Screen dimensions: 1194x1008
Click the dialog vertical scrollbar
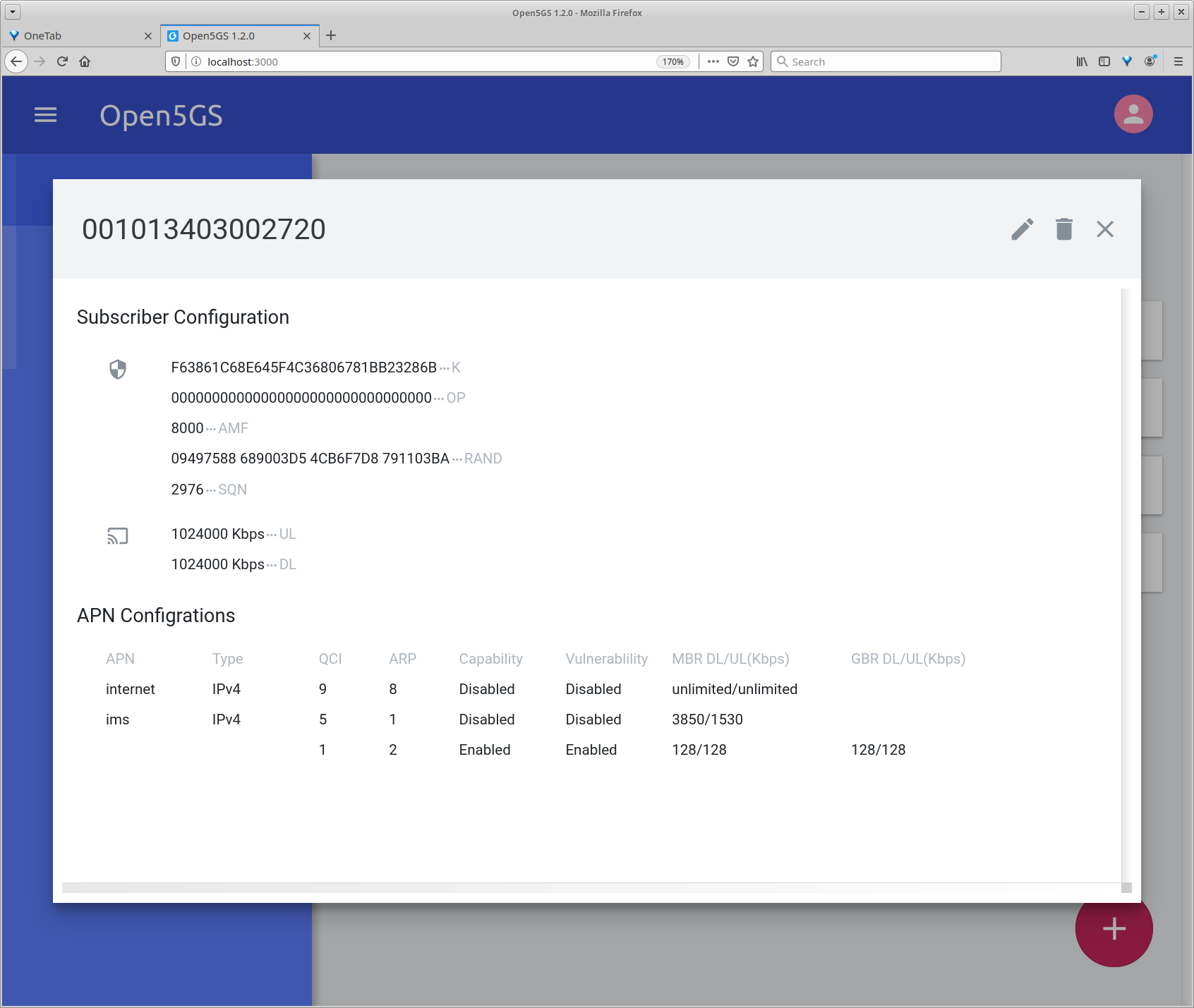(1126, 585)
